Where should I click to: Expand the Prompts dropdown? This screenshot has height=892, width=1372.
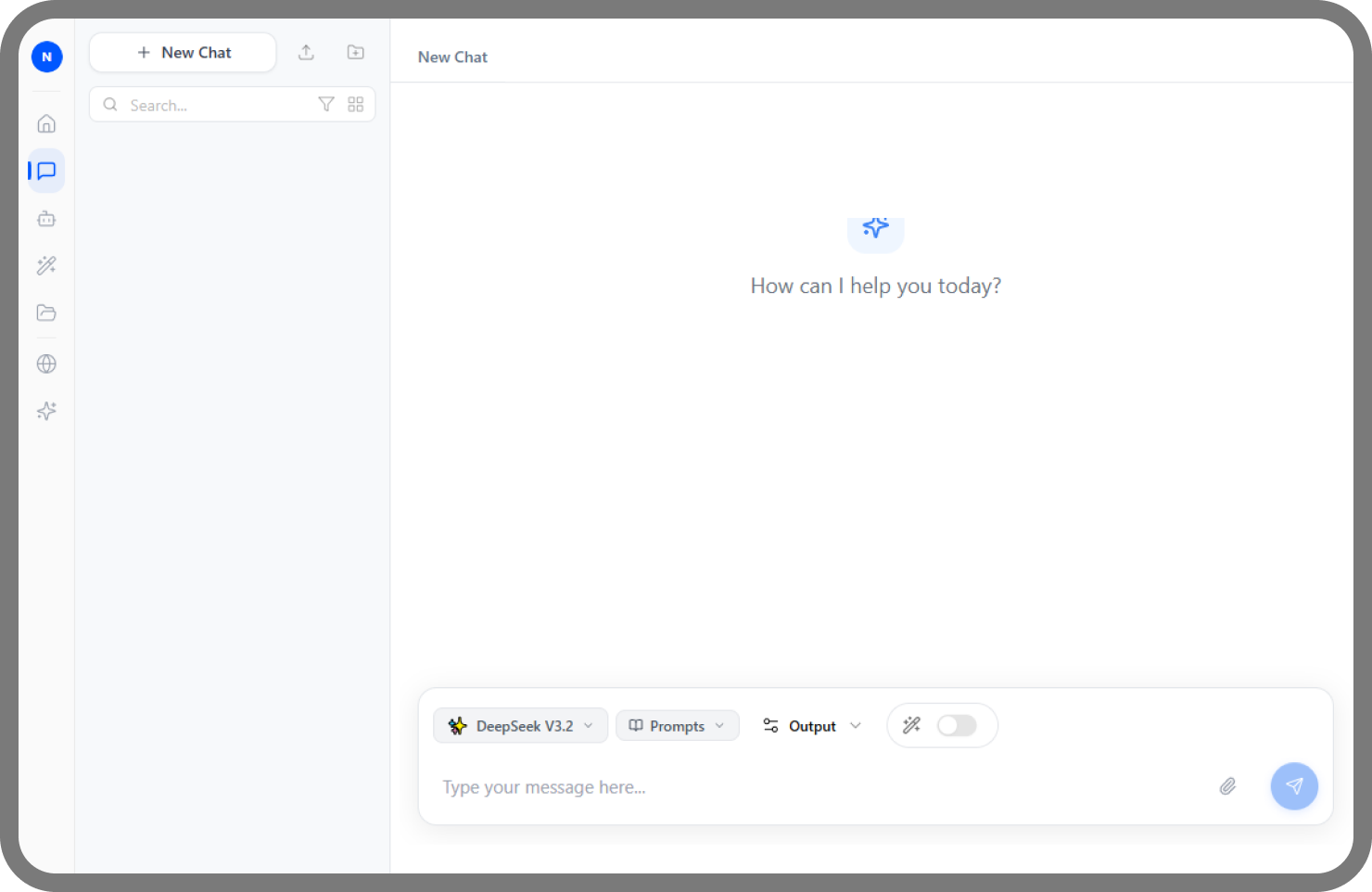[x=677, y=726]
